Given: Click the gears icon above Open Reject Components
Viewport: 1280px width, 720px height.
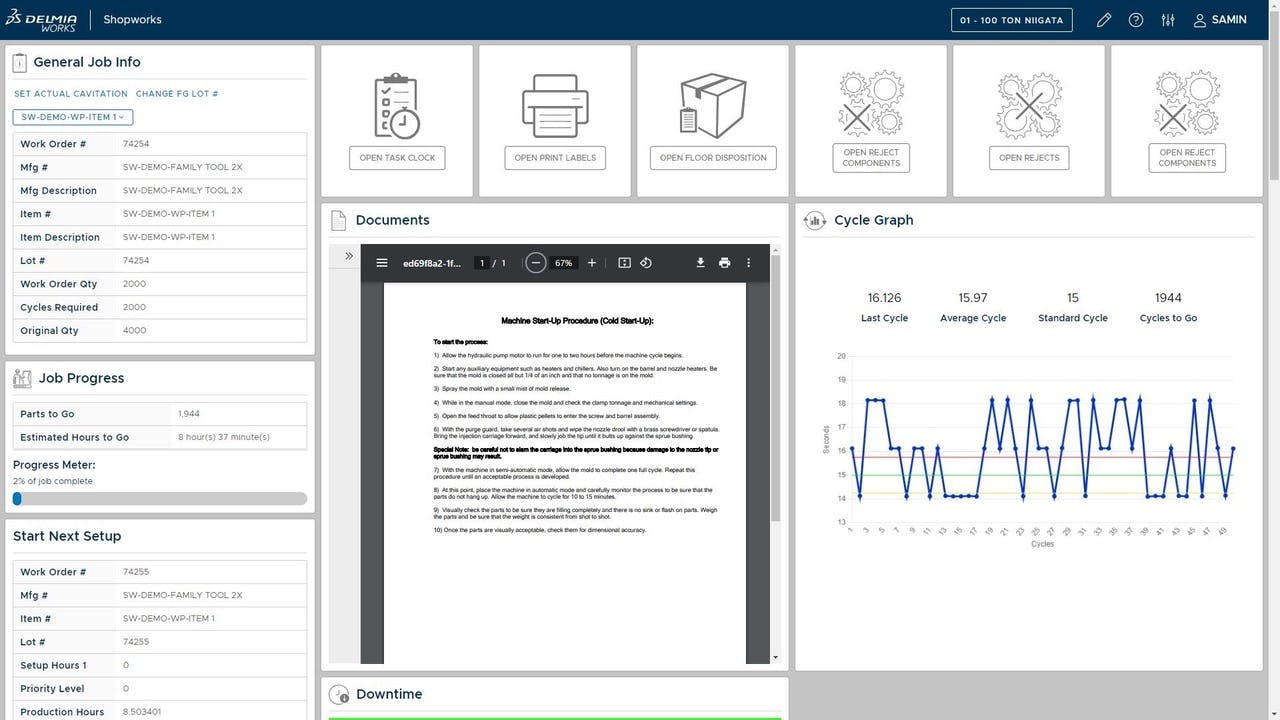Looking at the screenshot, I should [x=870, y=101].
